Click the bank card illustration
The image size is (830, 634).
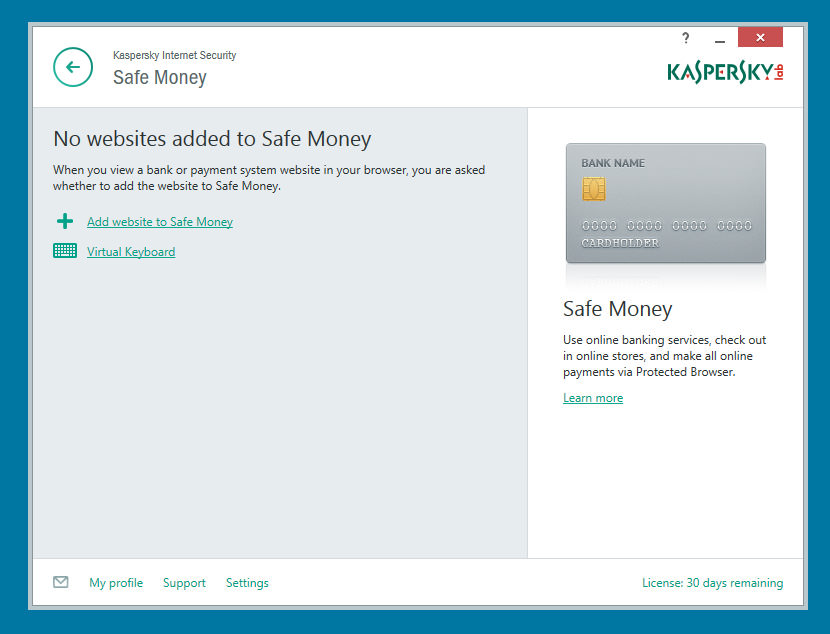click(665, 203)
